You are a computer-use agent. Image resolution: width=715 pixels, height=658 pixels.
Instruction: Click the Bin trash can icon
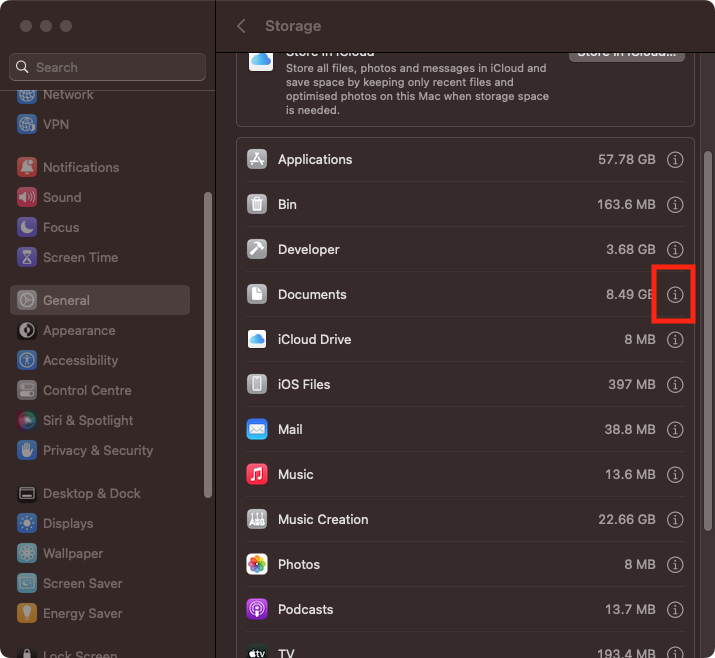pyautogui.click(x=257, y=204)
